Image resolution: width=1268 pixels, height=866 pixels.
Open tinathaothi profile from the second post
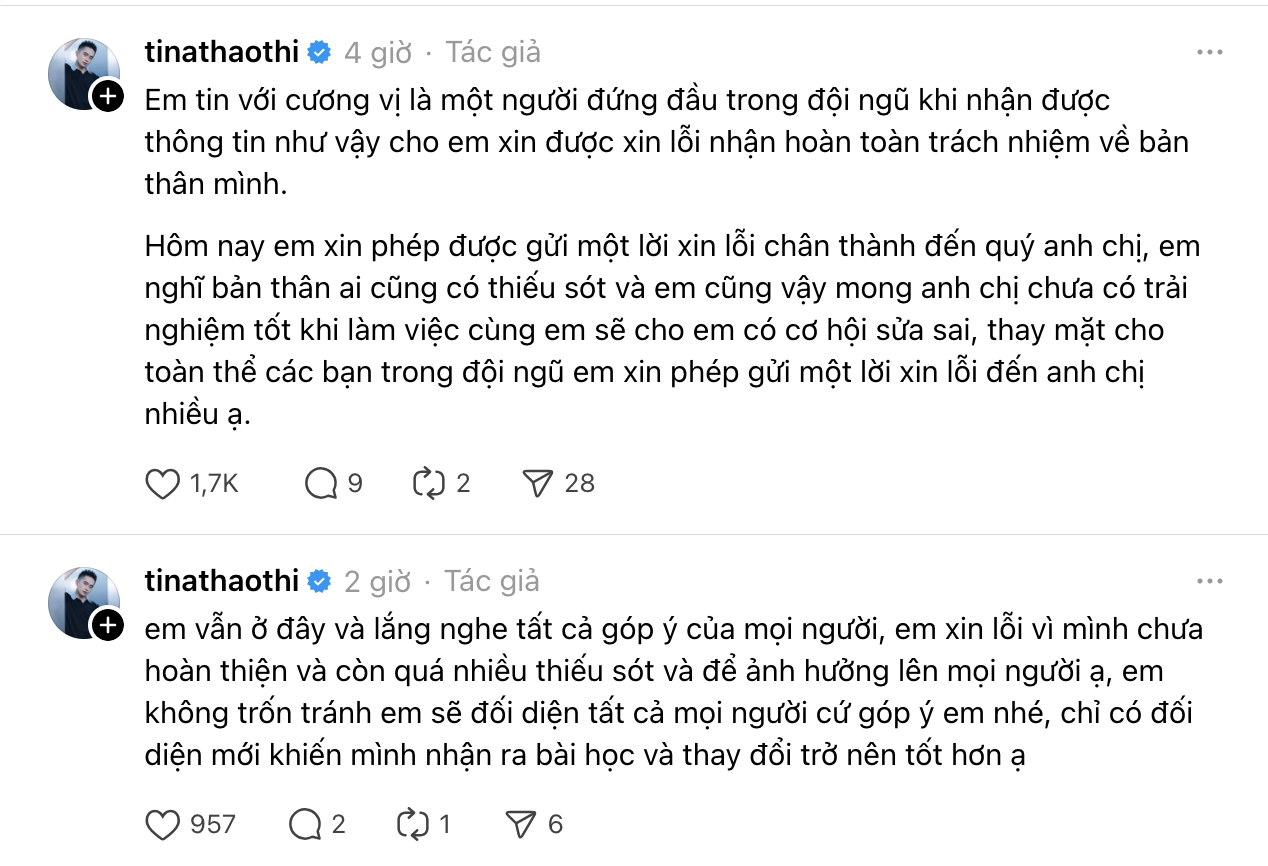(222, 581)
